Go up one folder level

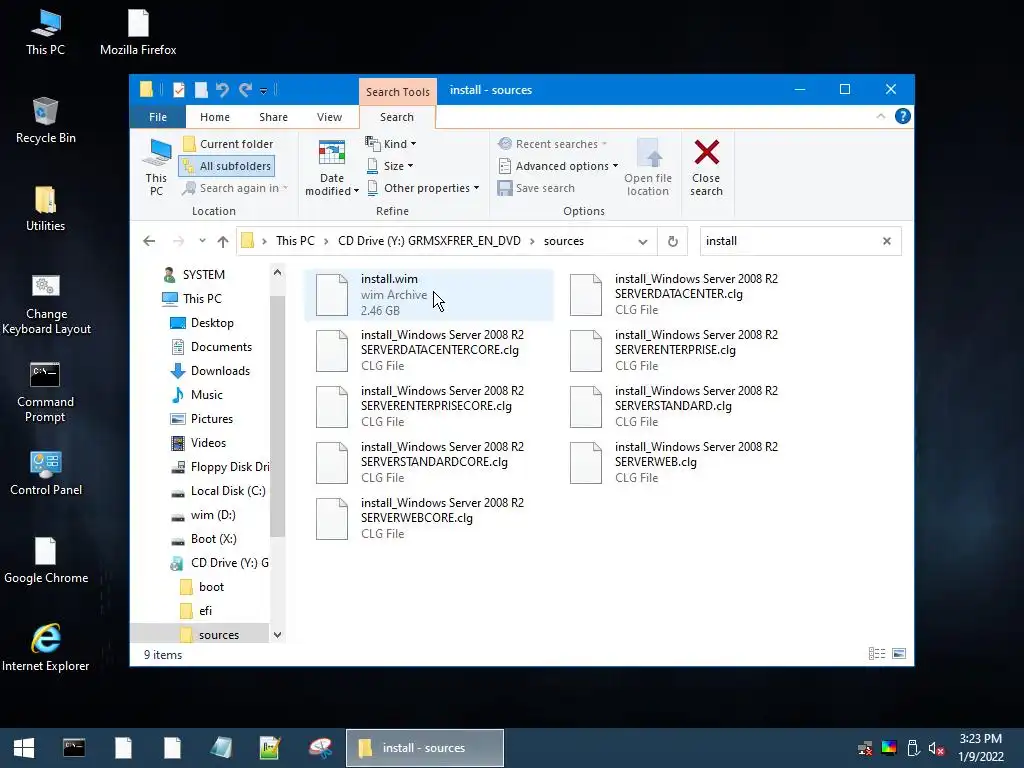tap(223, 241)
